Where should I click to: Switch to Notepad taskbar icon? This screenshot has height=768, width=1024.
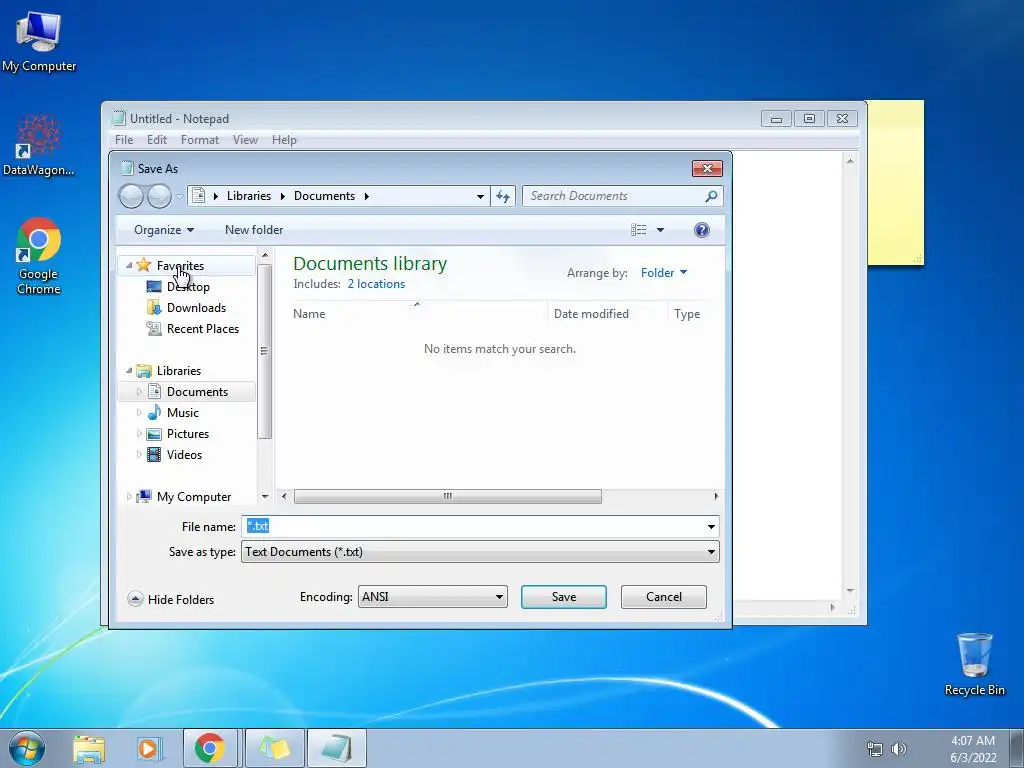point(336,748)
